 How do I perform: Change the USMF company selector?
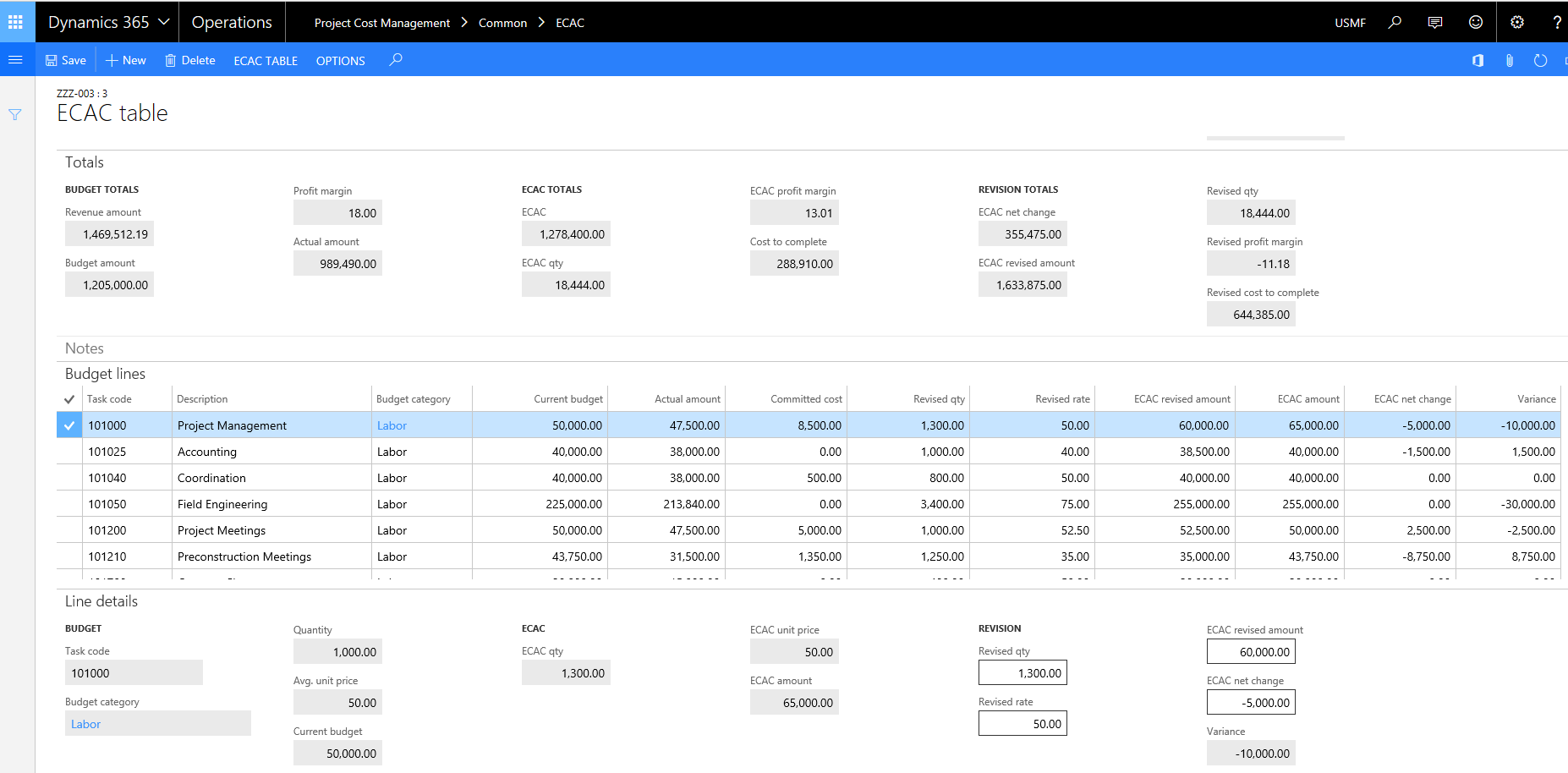point(1350,23)
